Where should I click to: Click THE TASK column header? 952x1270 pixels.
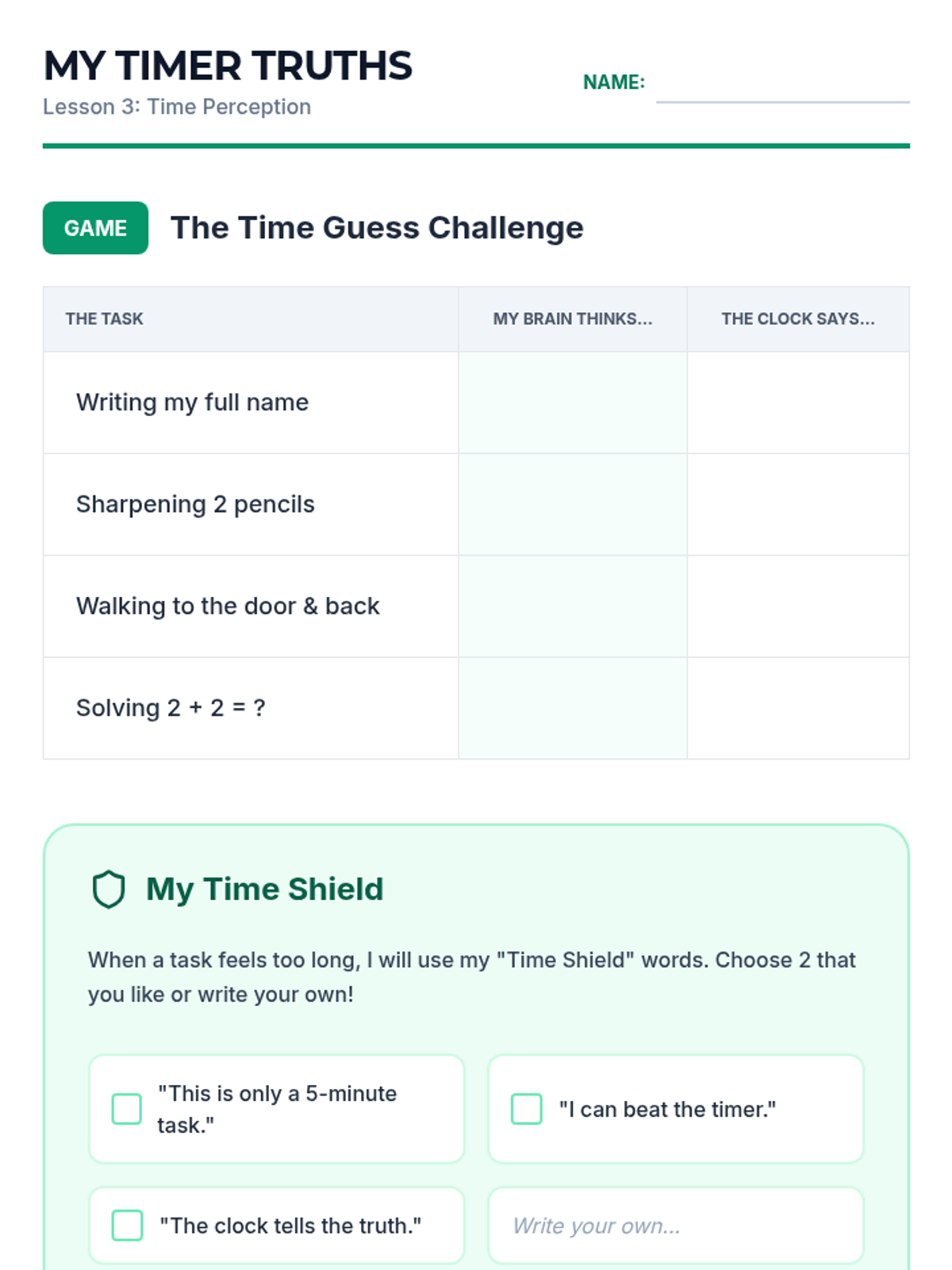(105, 319)
